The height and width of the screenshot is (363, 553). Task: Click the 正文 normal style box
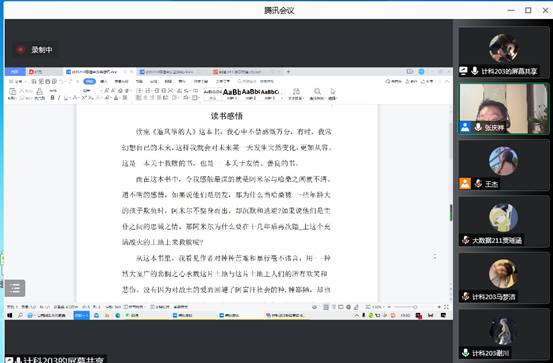click(x=213, y=93)
